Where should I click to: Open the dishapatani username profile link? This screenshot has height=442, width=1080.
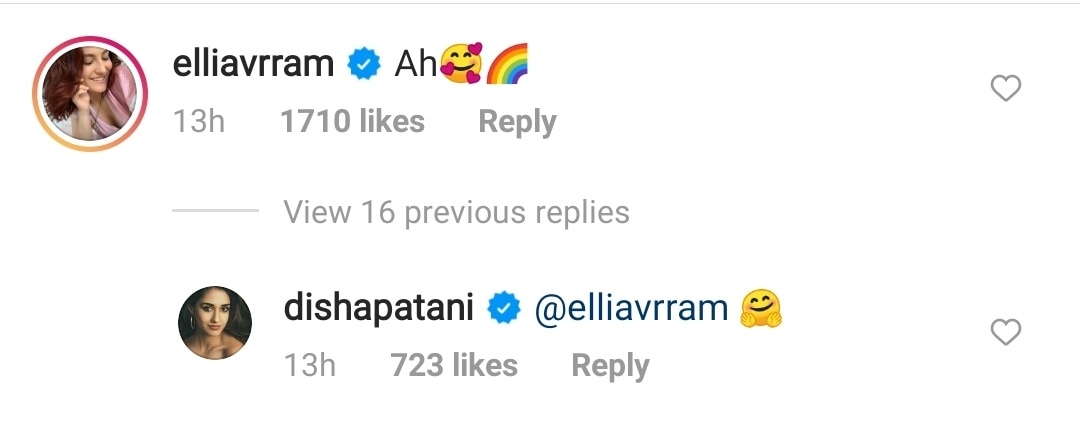click(378, 310)
